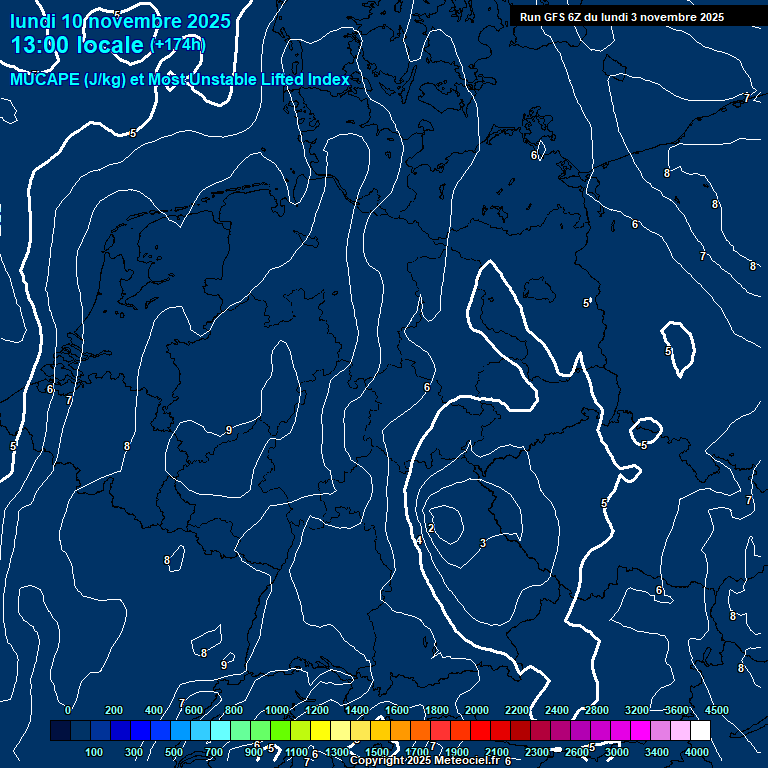This screenshot has width=768, height=768.
Task: Click the legend value '3400'
Action: point(656,752)
